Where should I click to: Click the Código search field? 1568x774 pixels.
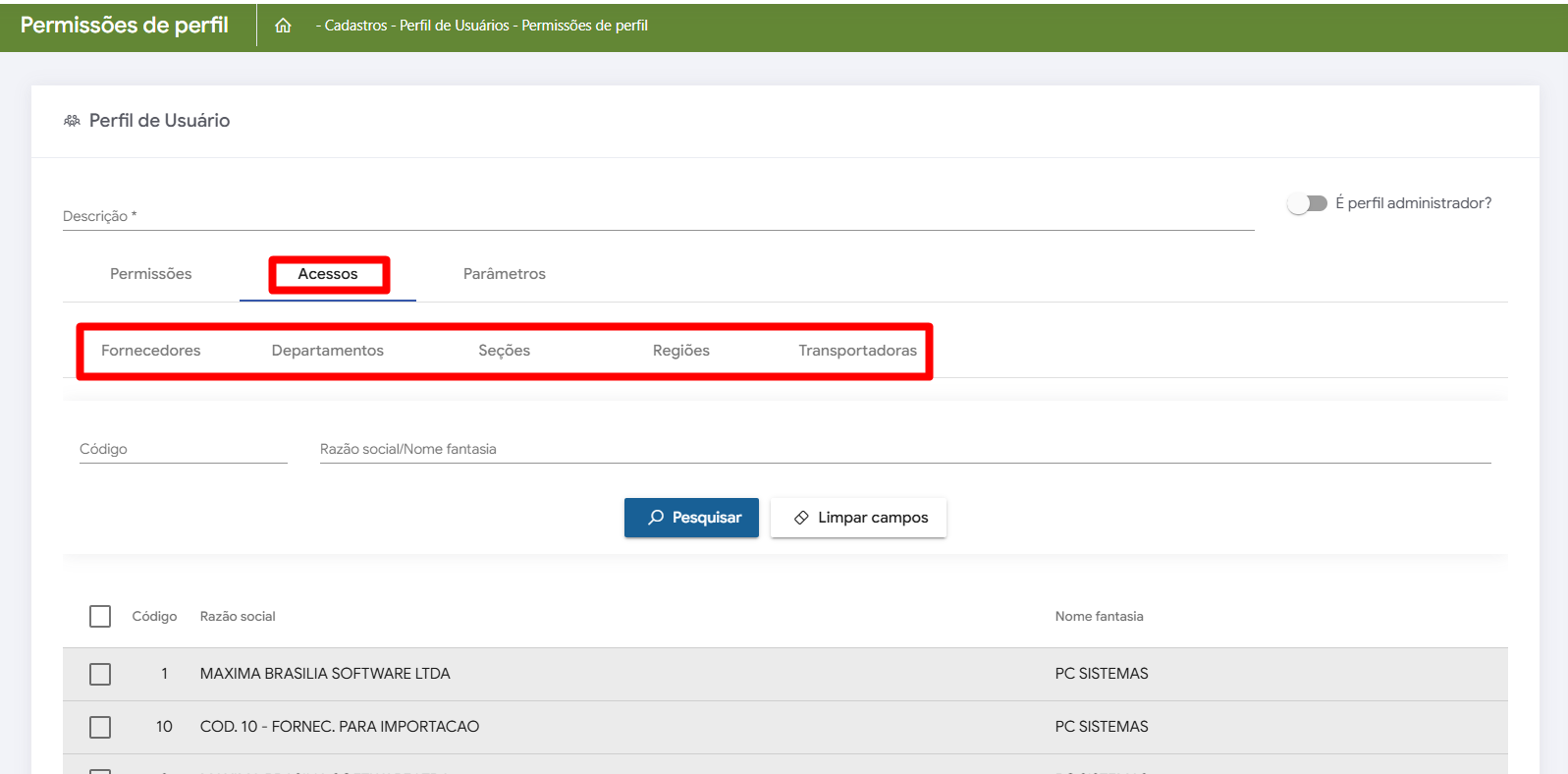click(x=183, y=449)
